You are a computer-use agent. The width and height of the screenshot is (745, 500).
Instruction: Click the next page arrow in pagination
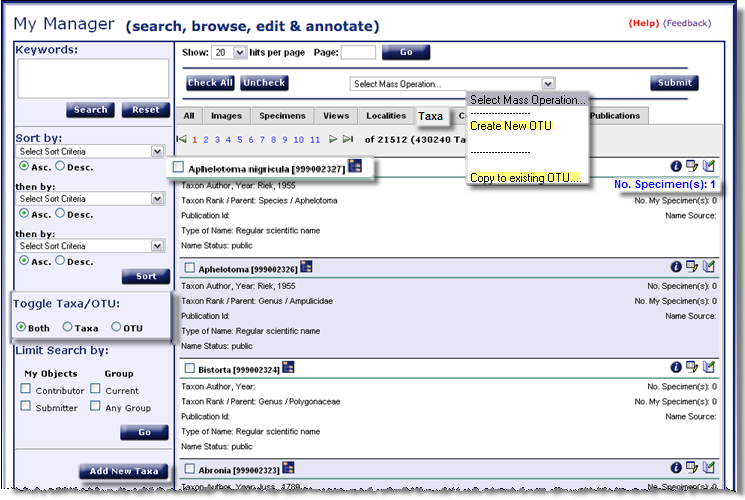[333, 140]
